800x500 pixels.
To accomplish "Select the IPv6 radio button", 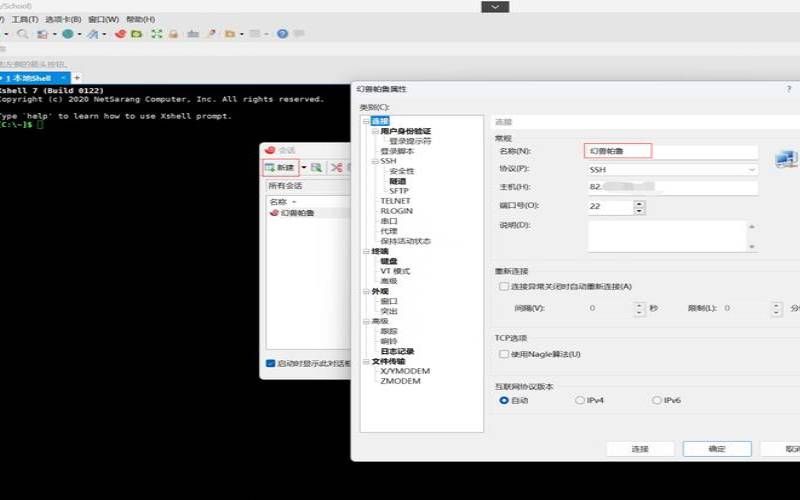I will click(x=657, y=401).
